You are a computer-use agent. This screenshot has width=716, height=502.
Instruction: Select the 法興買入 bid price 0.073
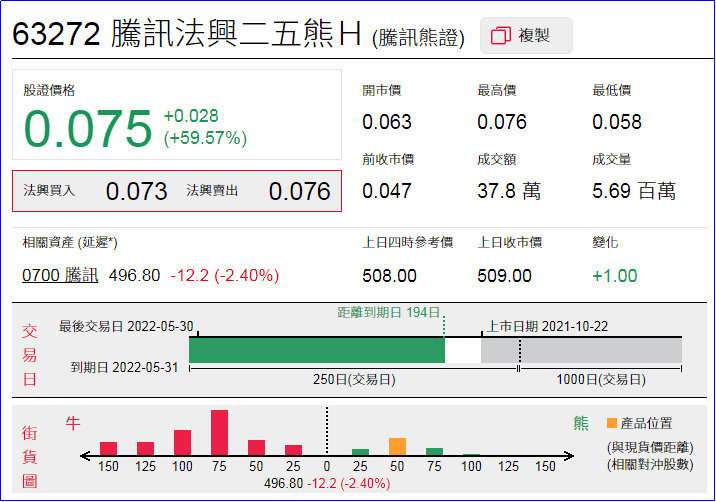coord(136,191)
